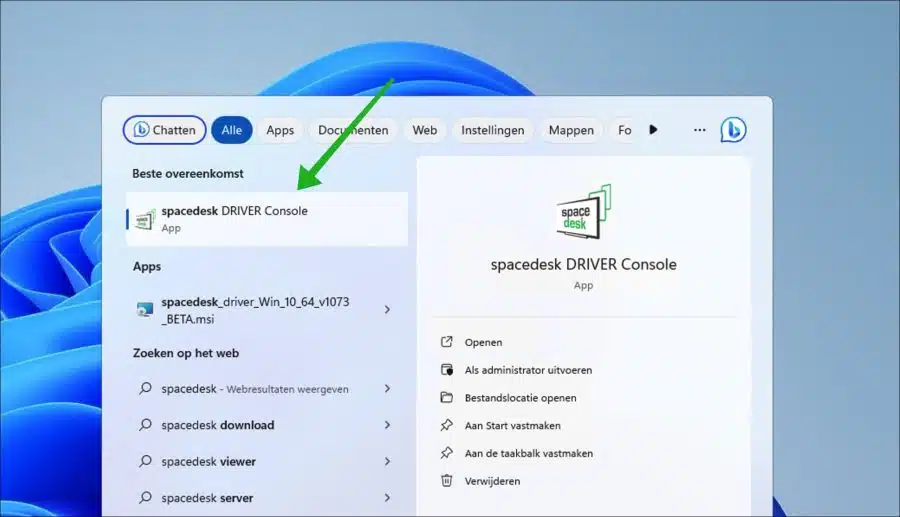This screenshot has width=900, height=517.
Task: Click Openen action
Action: click(483, 343)
